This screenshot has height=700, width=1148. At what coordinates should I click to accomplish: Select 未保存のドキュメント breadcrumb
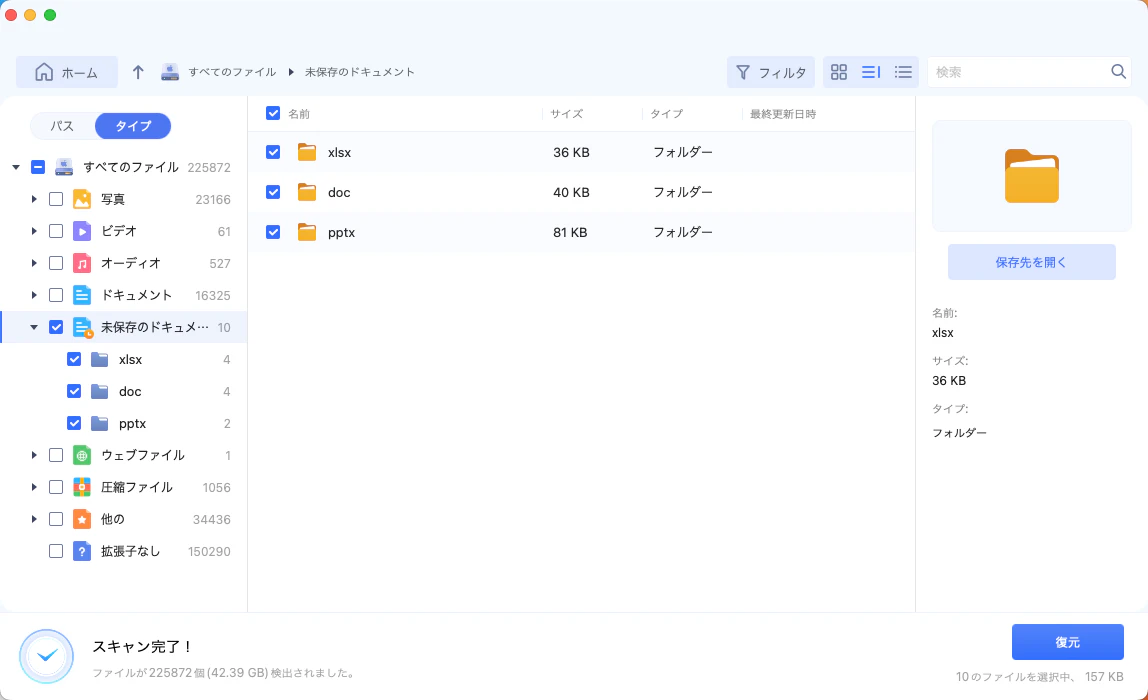pos(359,72)
